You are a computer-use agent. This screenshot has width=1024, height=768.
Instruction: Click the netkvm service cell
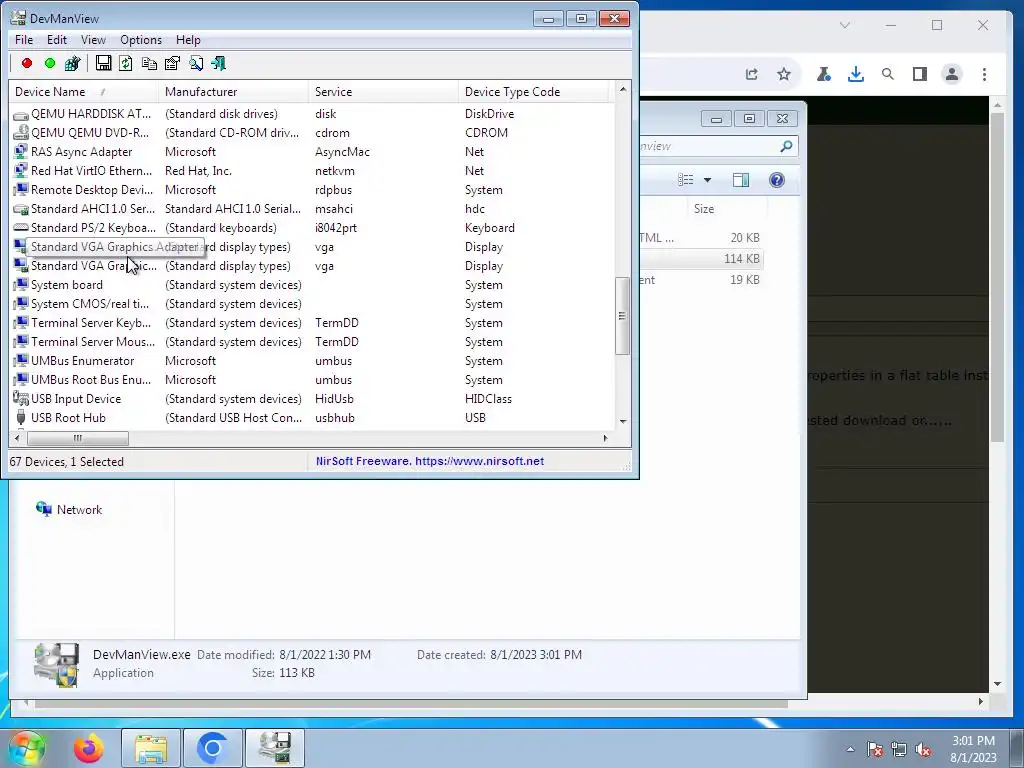334,170
